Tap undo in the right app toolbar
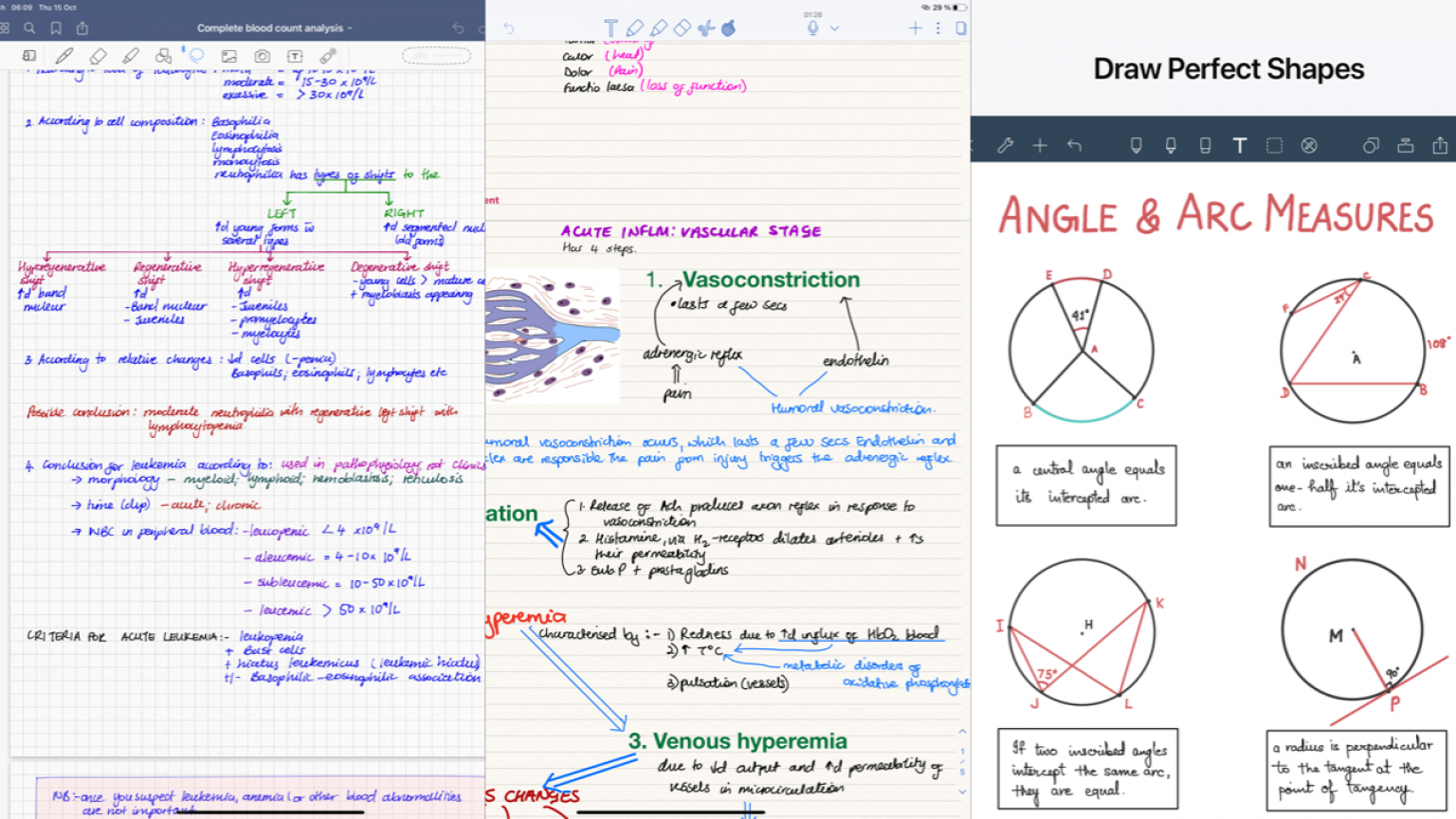Viewport: 1456px width, 819px height. [1073, 145]
